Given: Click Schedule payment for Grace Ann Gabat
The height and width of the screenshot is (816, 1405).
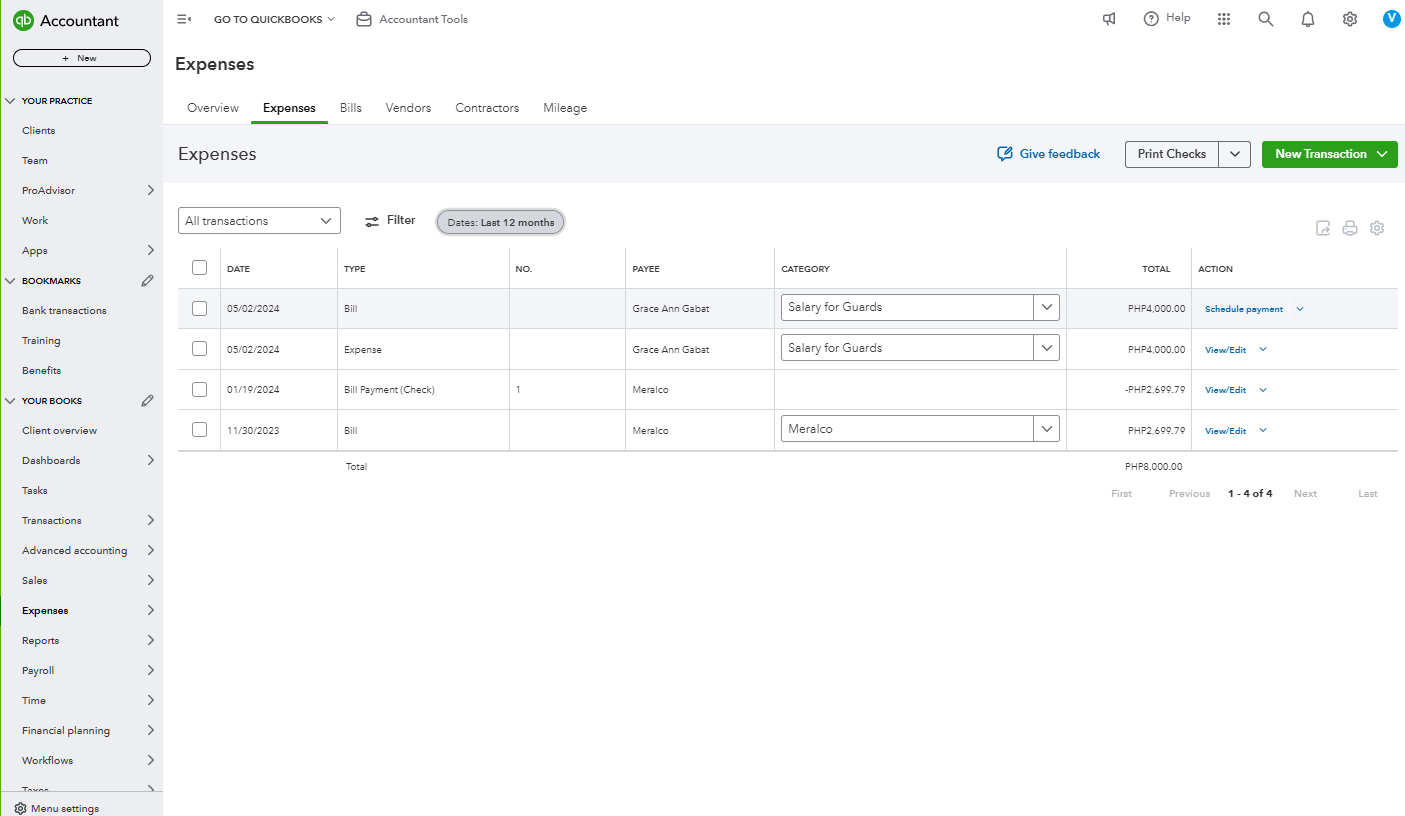Looking at the screenshot, I should click(1244, 309).
